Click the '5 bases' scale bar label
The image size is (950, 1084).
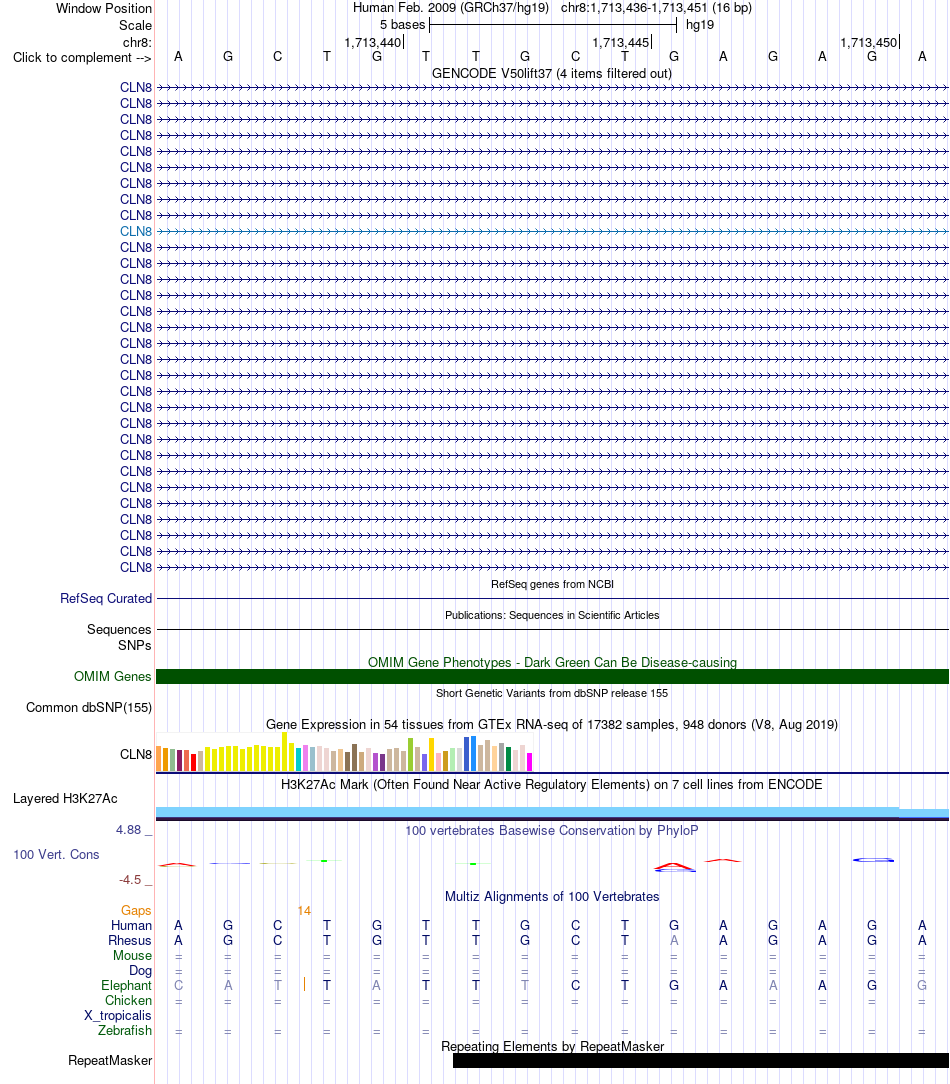point(402,25)
